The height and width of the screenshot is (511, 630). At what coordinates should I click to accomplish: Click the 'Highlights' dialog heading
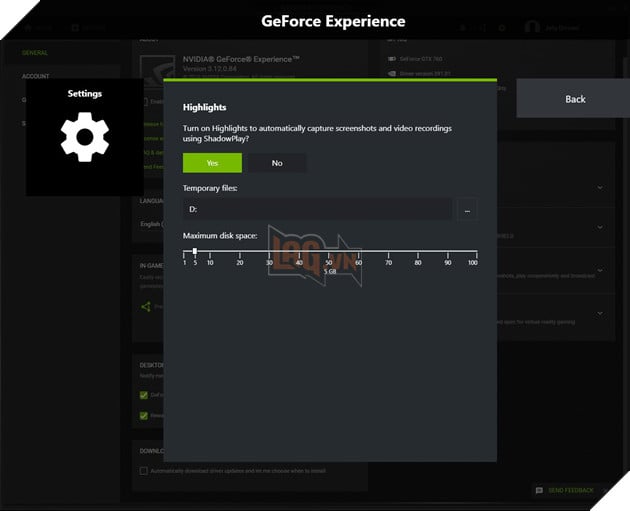[x=205, y=107]
